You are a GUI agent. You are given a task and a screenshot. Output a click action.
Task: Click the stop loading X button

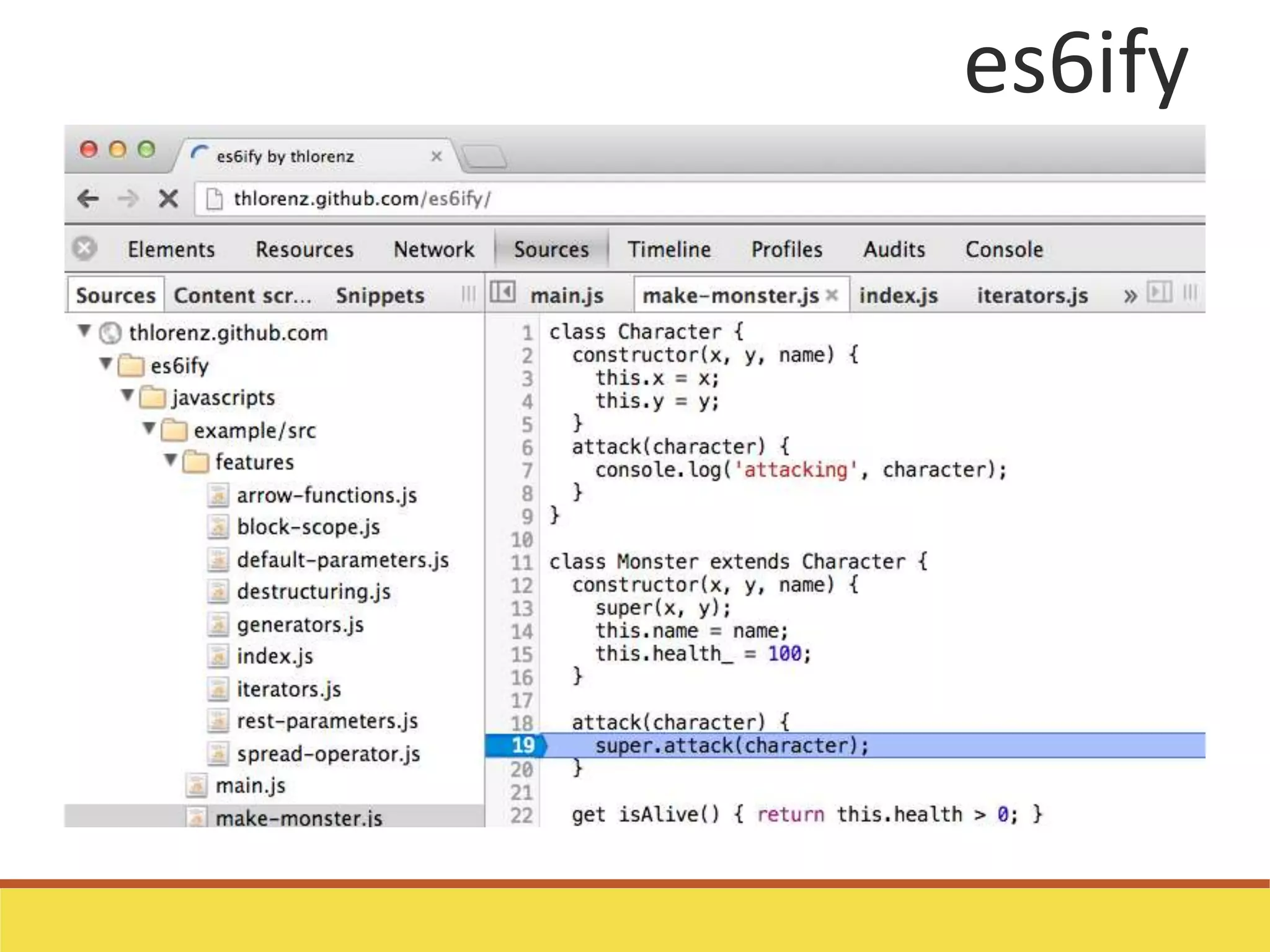(168, 199)
